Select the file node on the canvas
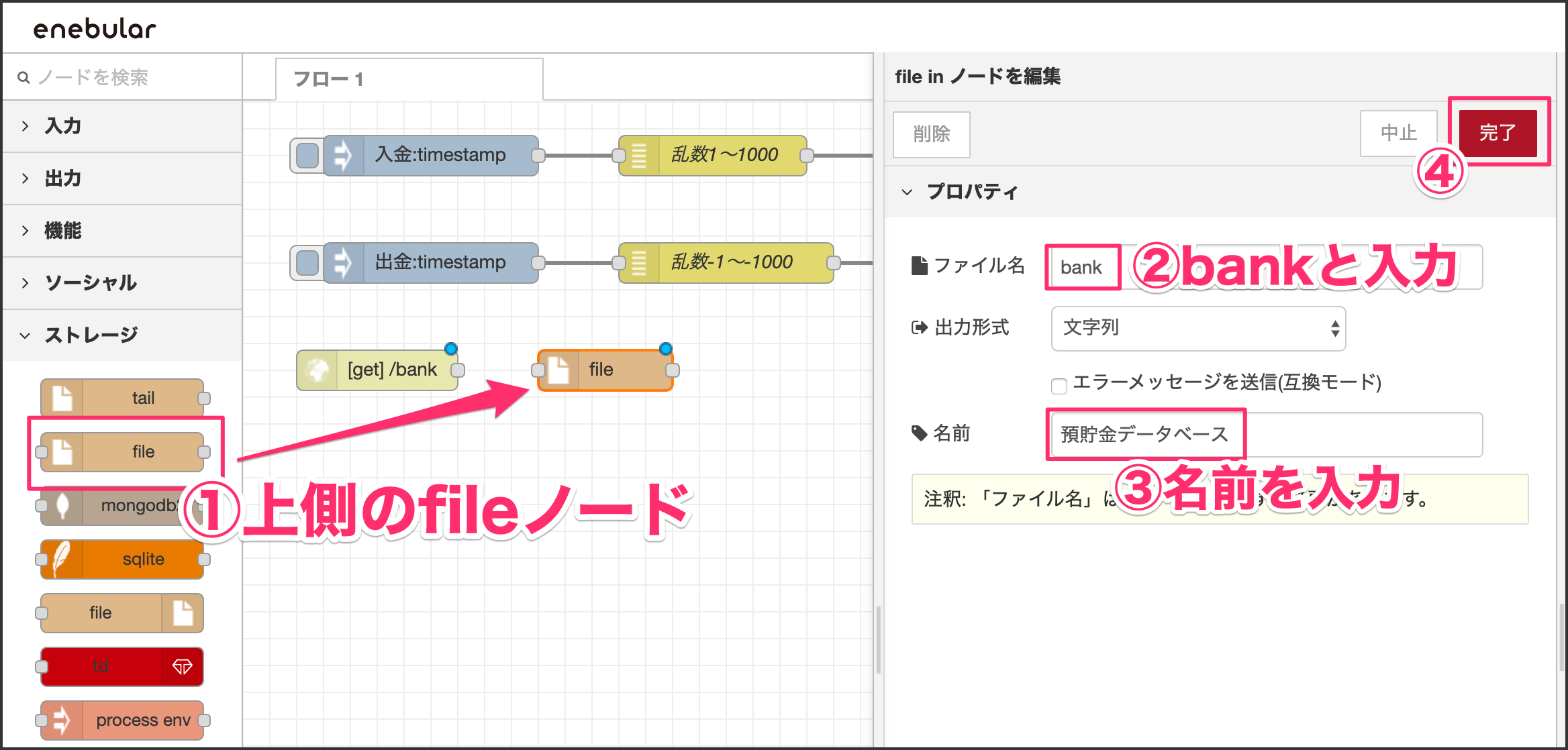The width and height of the screenshot is (1568, 750). pos(605,370)
